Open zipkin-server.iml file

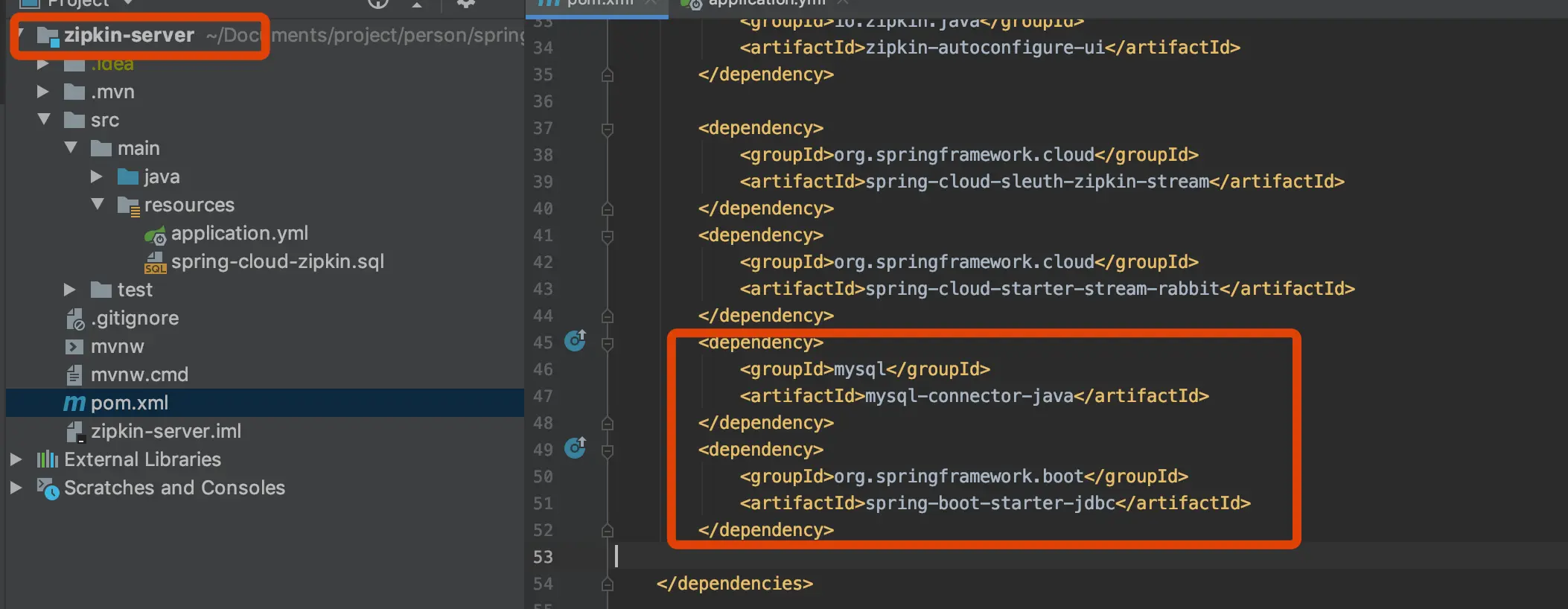(x=166, y=431)
